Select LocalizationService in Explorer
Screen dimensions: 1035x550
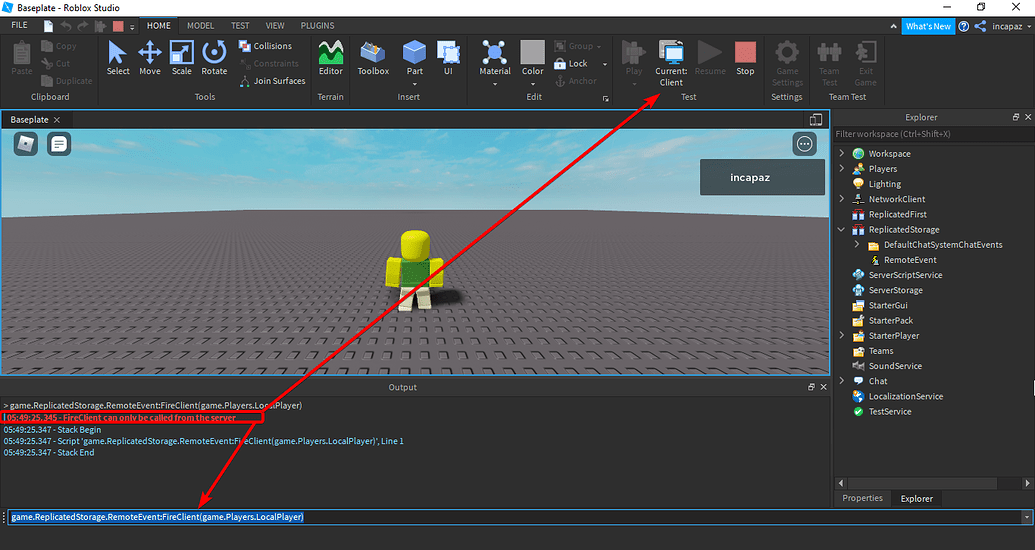(x=906, y=397)
